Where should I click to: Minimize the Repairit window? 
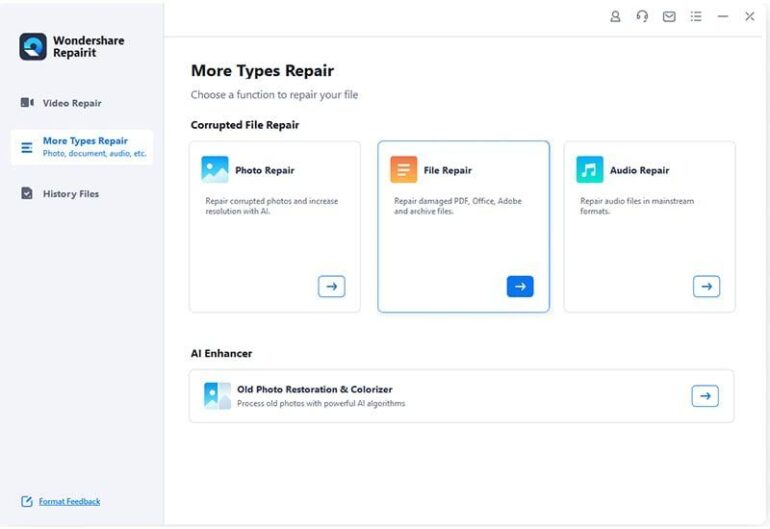722,17
